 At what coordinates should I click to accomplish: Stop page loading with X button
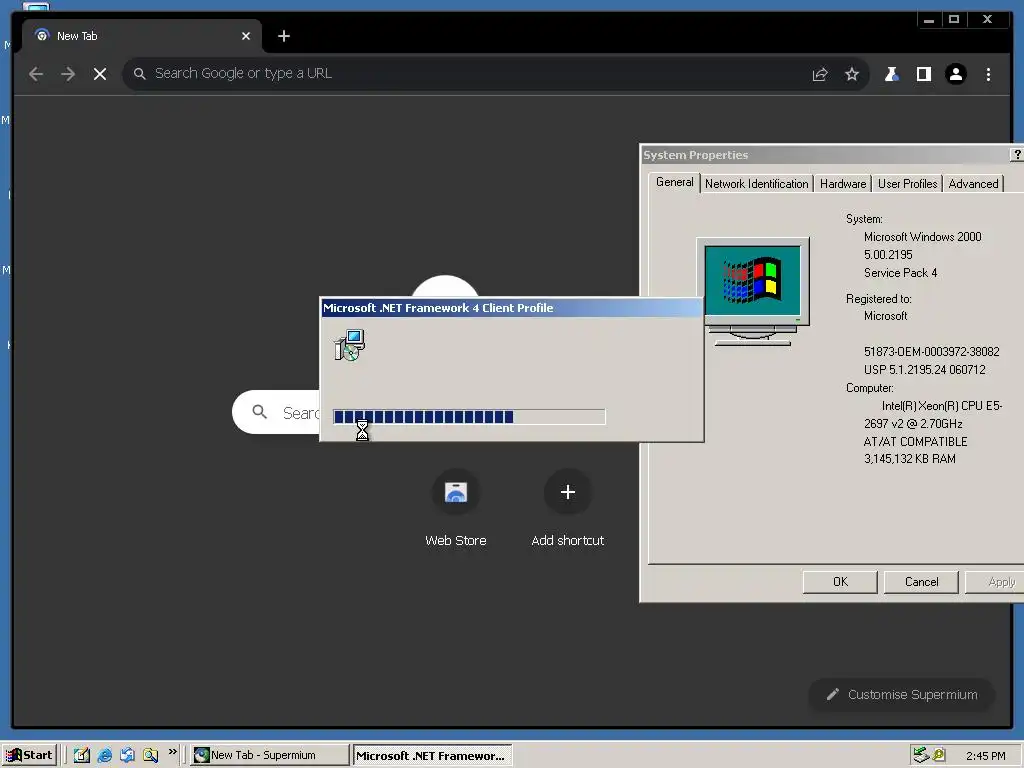click(x=100, y=74)
